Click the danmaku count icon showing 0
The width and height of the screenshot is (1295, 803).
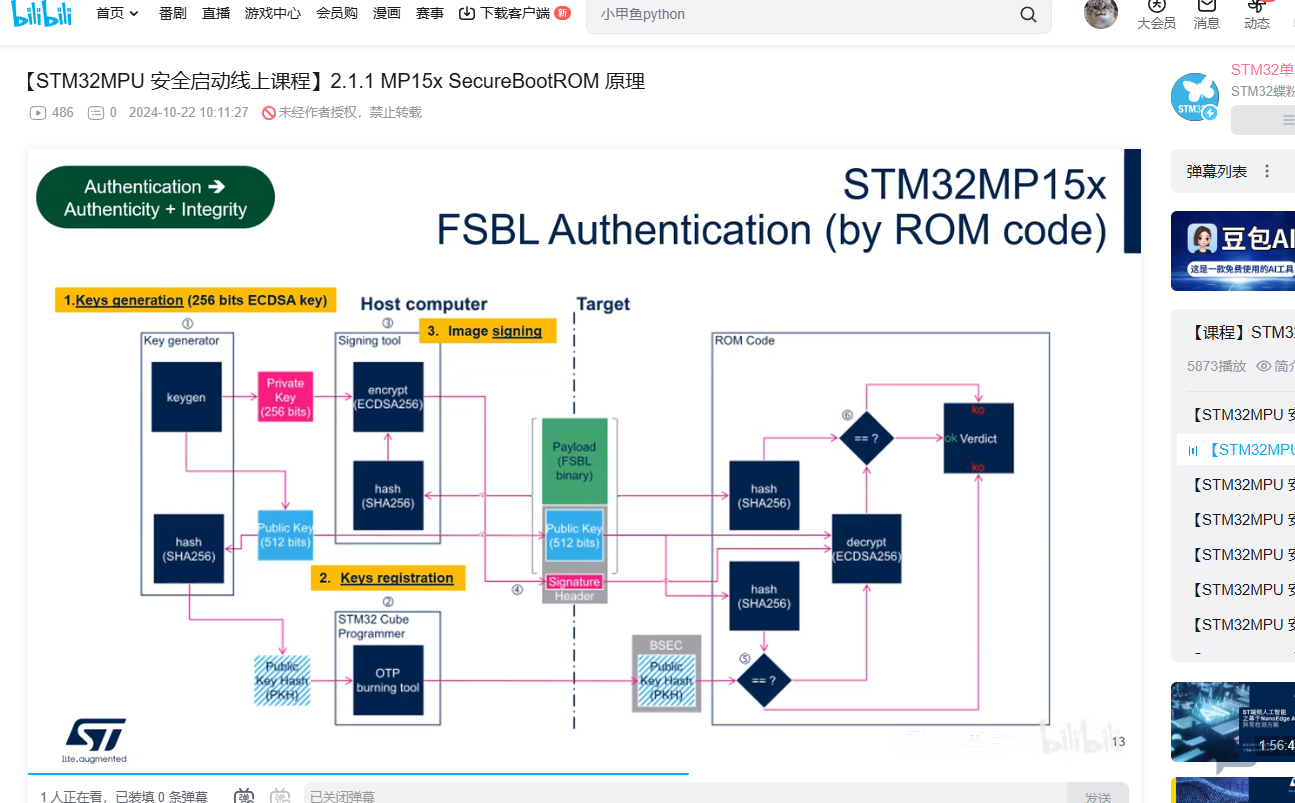pos(96,113)
